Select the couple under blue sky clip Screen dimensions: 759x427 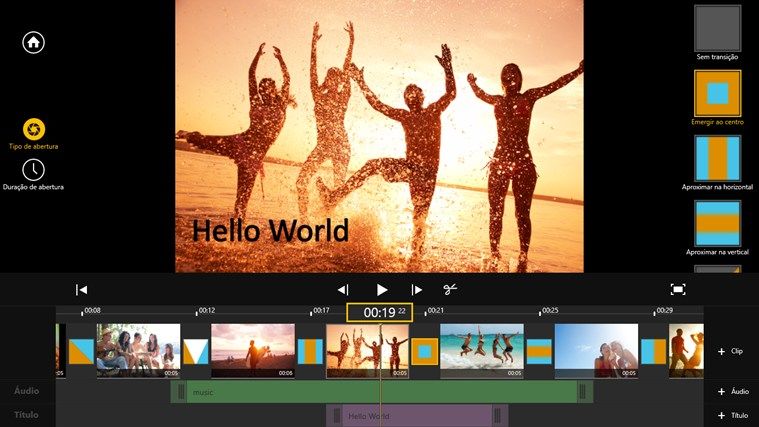point(596,351)
